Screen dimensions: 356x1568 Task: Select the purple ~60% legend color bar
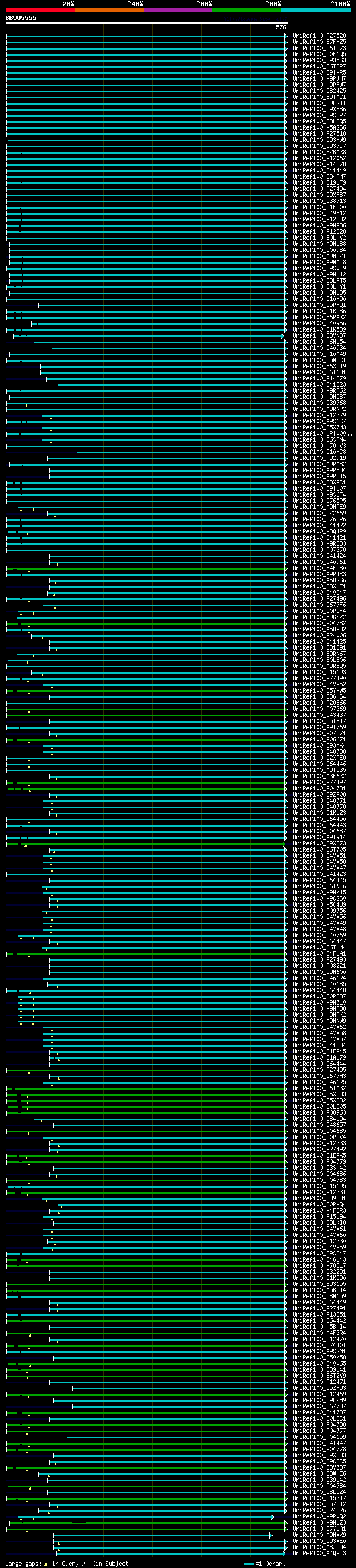(x=177, y=10)
